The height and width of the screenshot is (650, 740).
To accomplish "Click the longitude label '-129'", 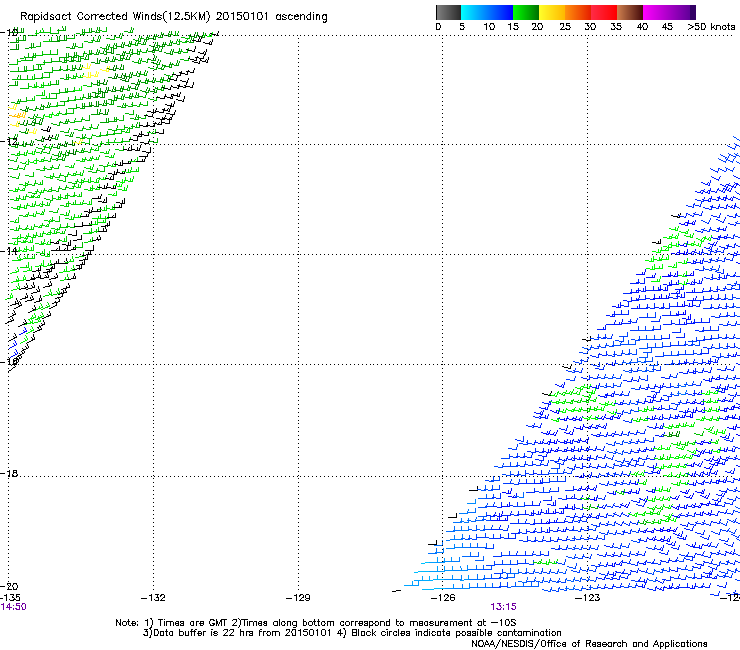I will (x=298, y=598).
